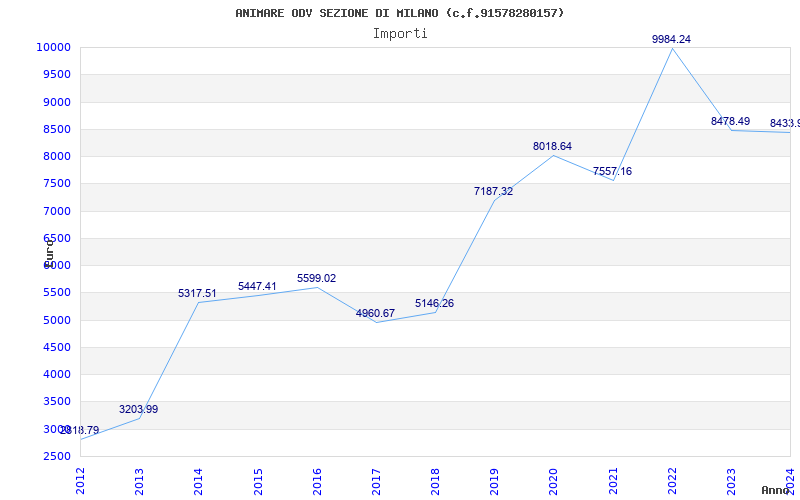Click the 10000 y-axis value
Viewport: 800px width, 500px height.
tap(53, 47)
